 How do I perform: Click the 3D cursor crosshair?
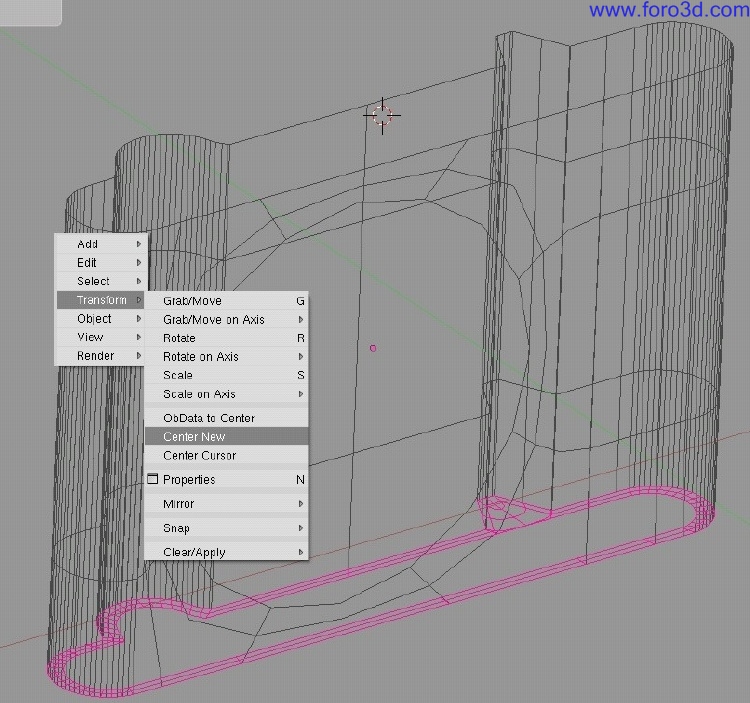tap(382, 116)
